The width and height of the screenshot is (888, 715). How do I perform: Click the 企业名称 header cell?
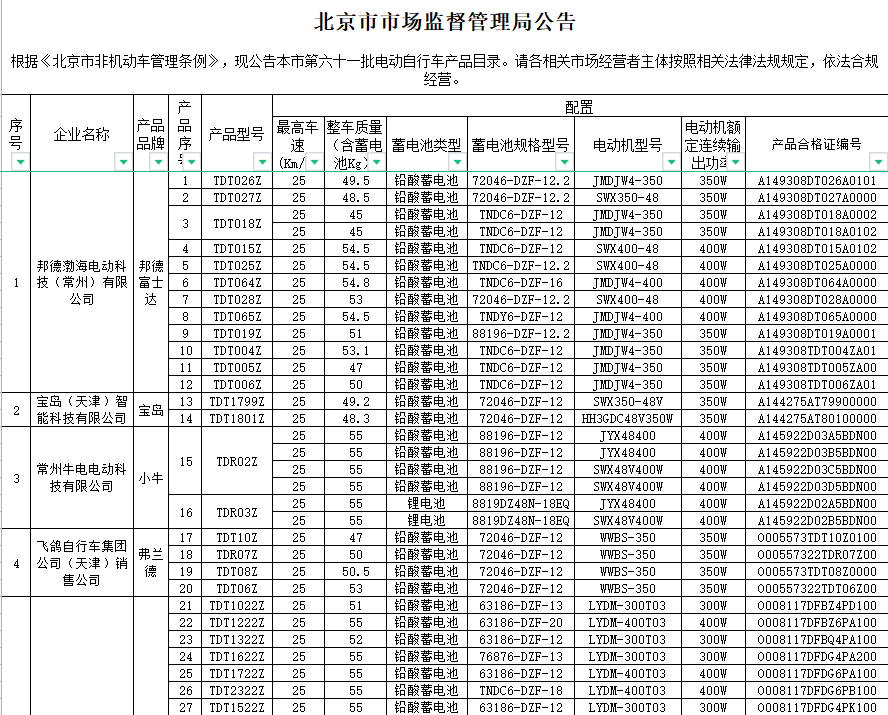point(82,134)
